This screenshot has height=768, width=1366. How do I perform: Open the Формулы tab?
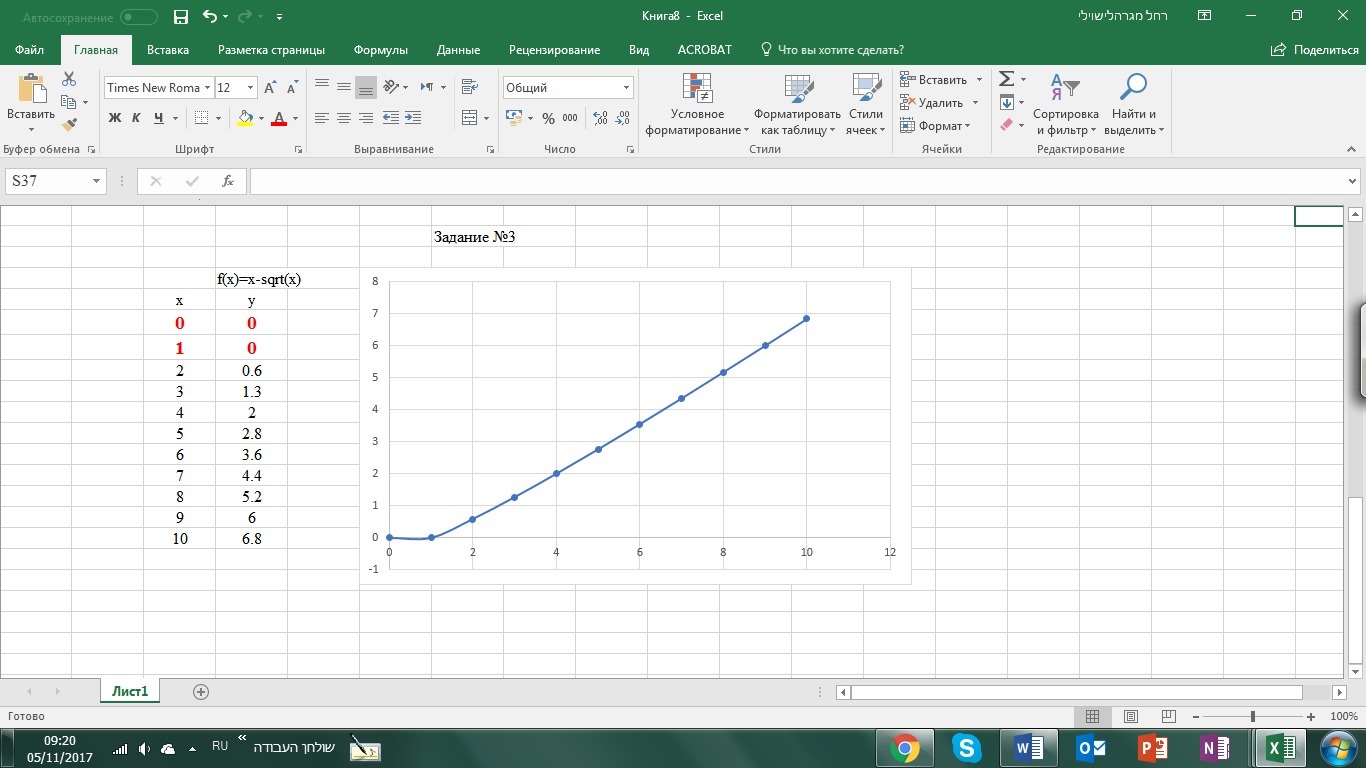[381, 50]
